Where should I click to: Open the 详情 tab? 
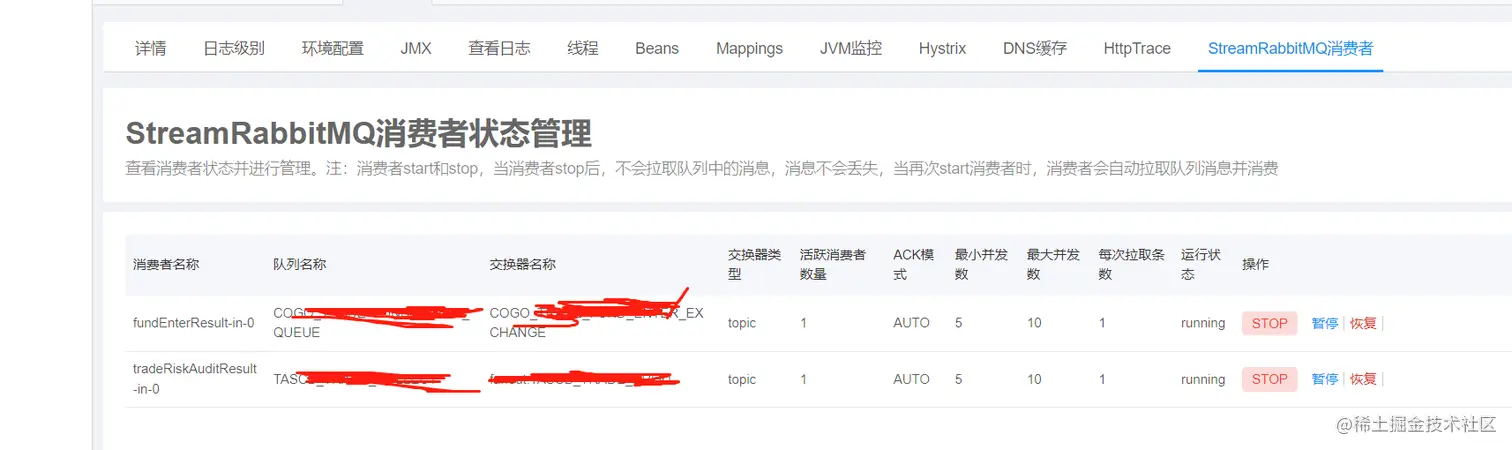[x=151, y=48]
